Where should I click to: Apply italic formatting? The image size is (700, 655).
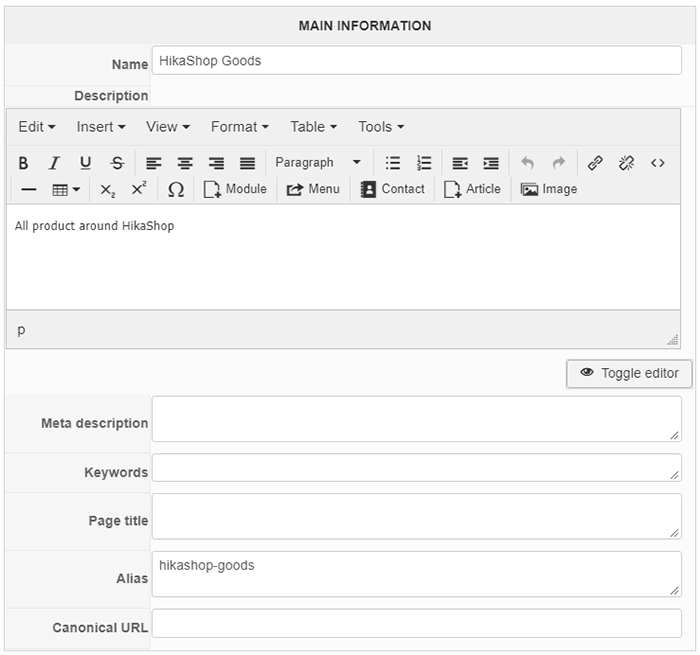pos(54,163)
